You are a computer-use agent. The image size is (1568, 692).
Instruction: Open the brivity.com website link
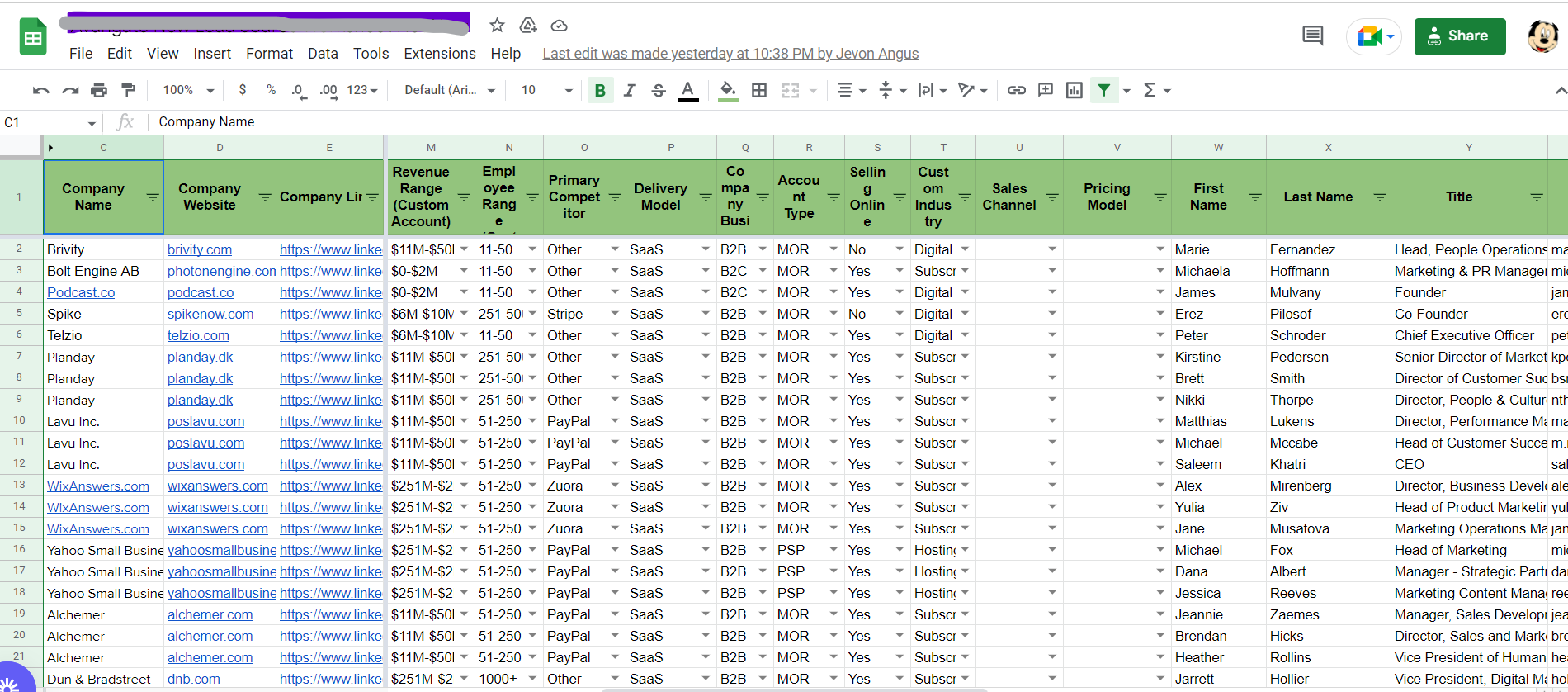[200, 249]
